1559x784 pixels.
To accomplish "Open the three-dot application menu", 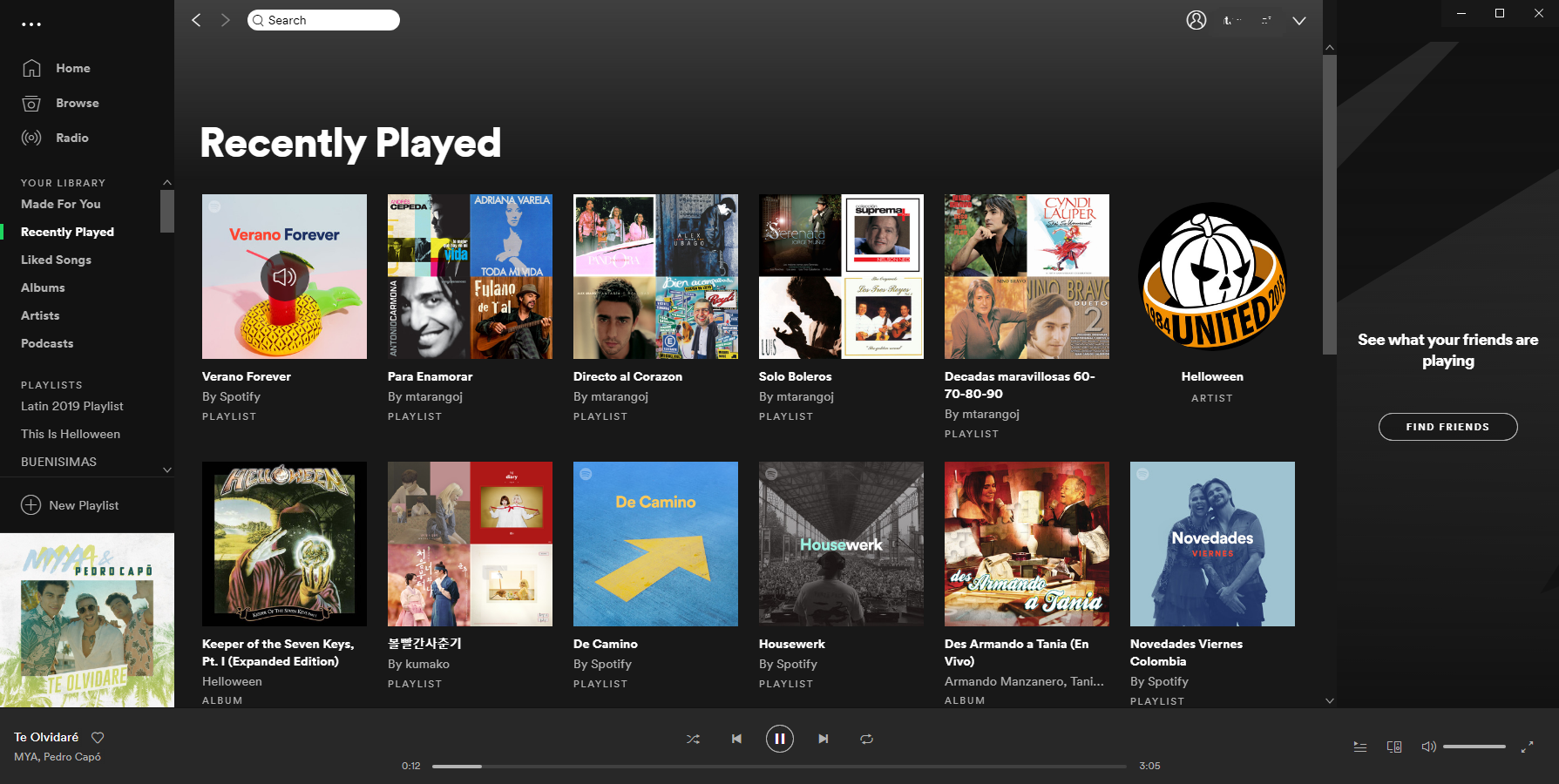I will pyautogui.click(x=31, y=24).
